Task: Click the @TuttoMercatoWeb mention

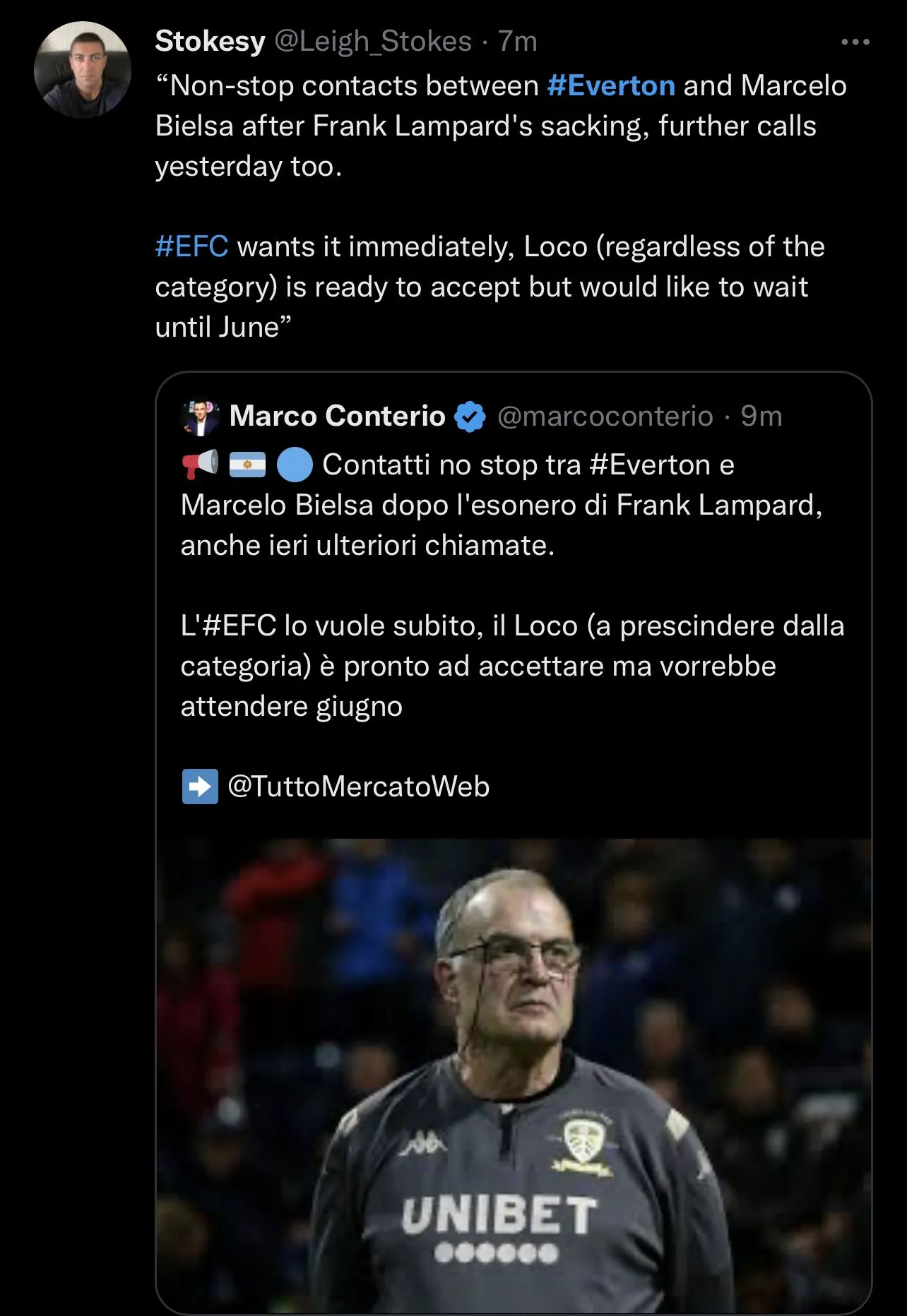Action: click(x=359, y=786)
